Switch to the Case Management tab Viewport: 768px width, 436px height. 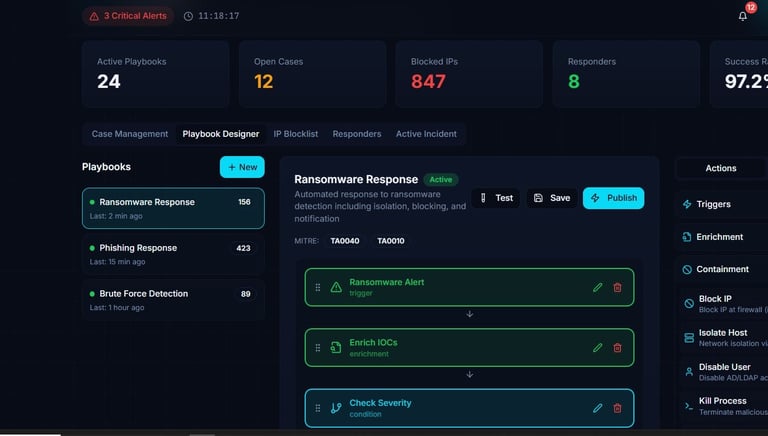coord(130,134)
